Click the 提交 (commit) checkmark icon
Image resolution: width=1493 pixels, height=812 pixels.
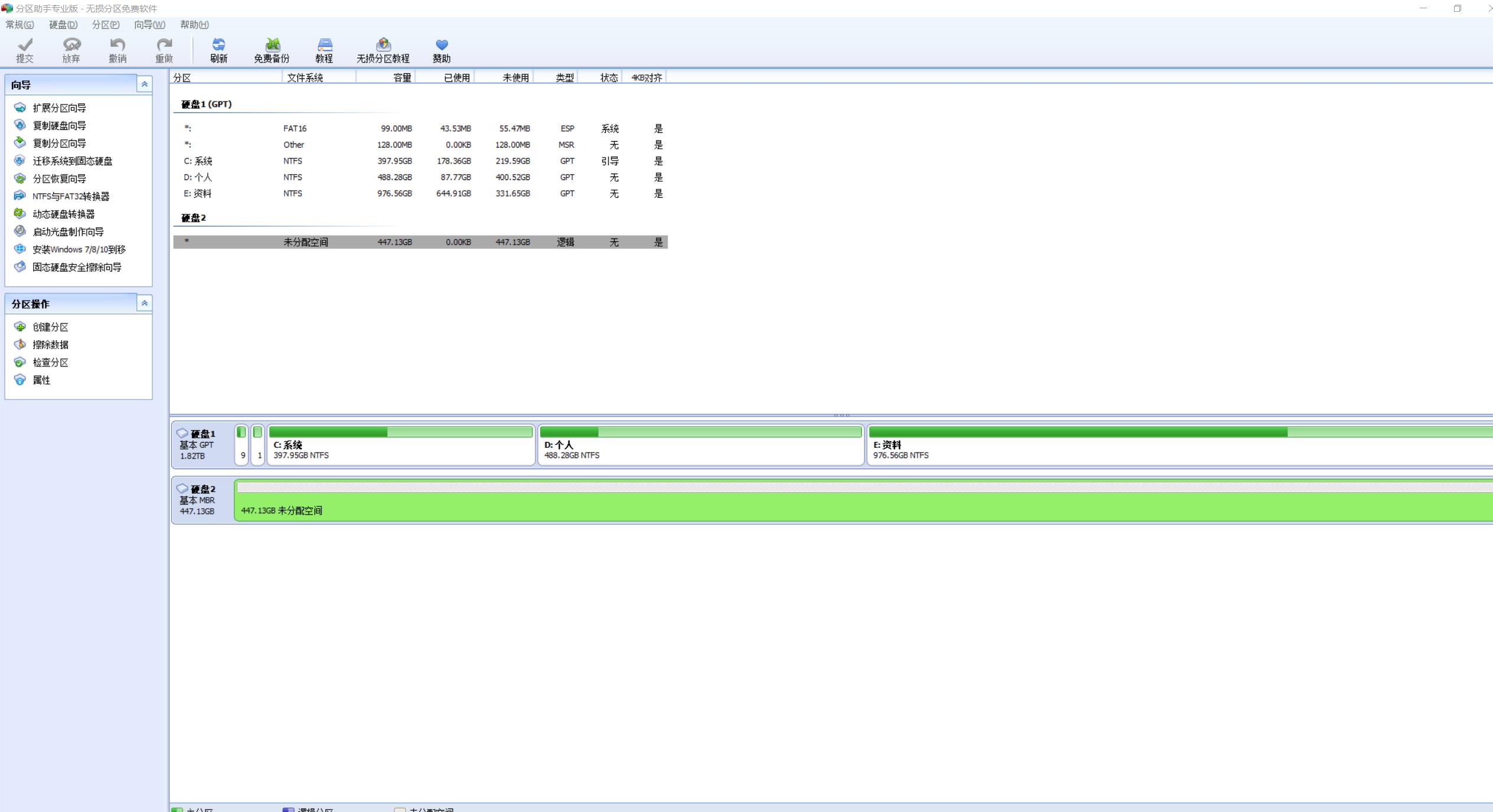25,45
